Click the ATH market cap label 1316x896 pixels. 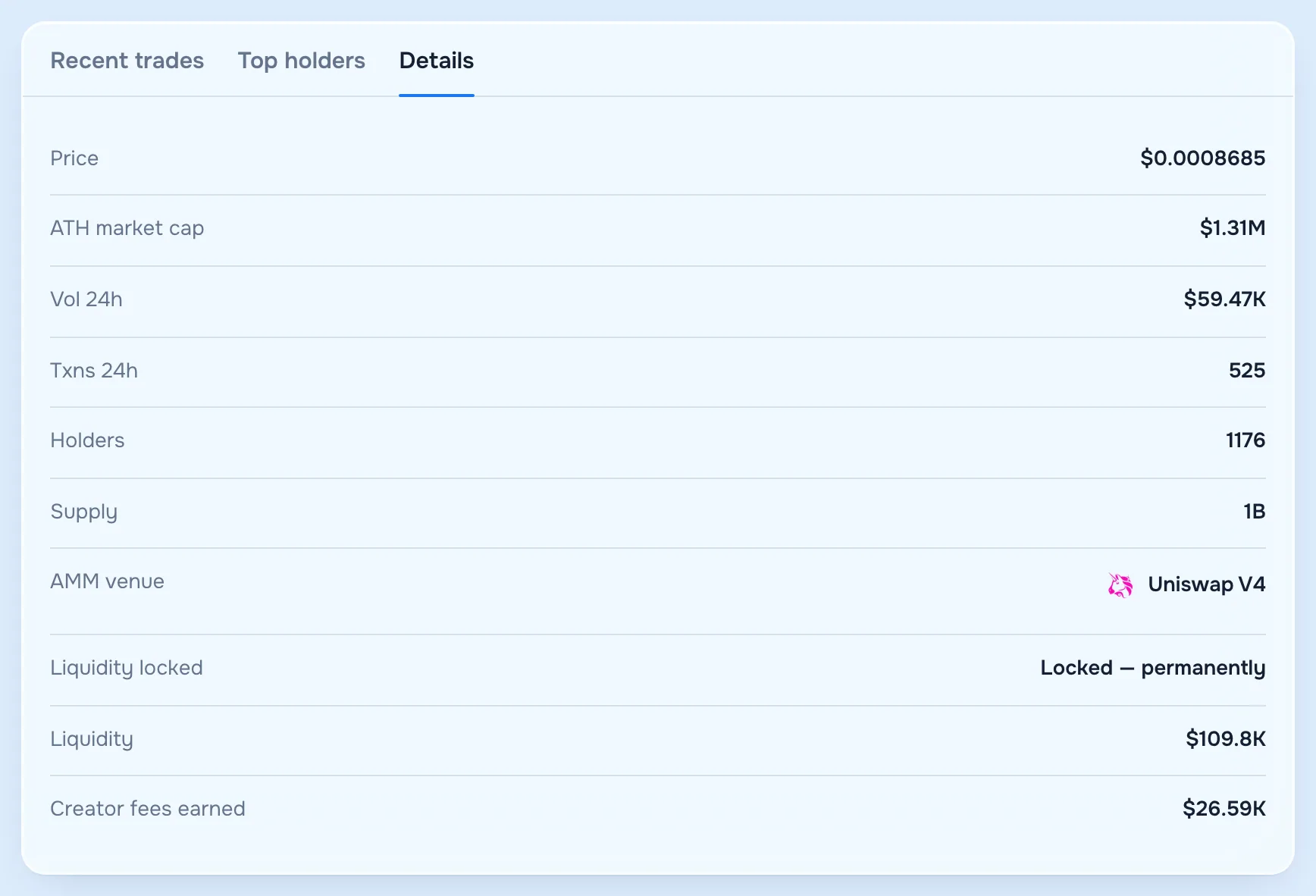click(x=127, y=228)
